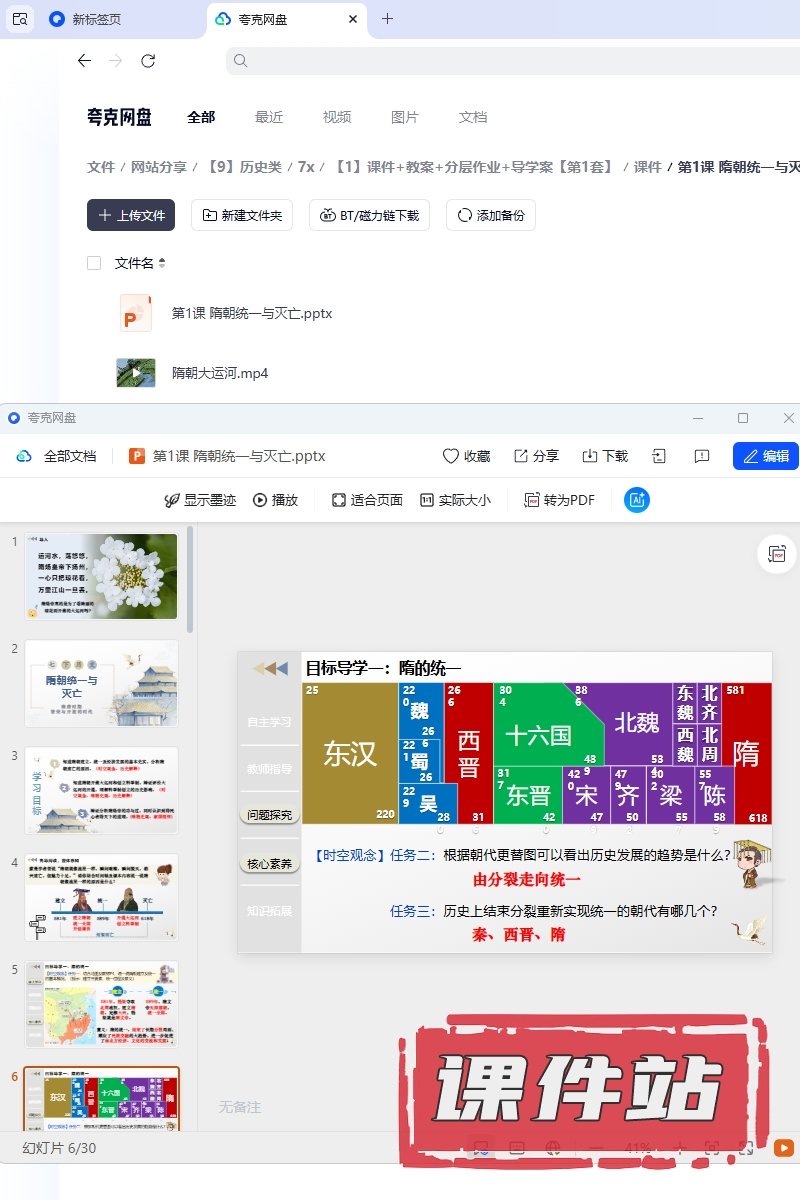Click the 上传文件 upload button
The image size is (800, 1200).
coord(131,215)
